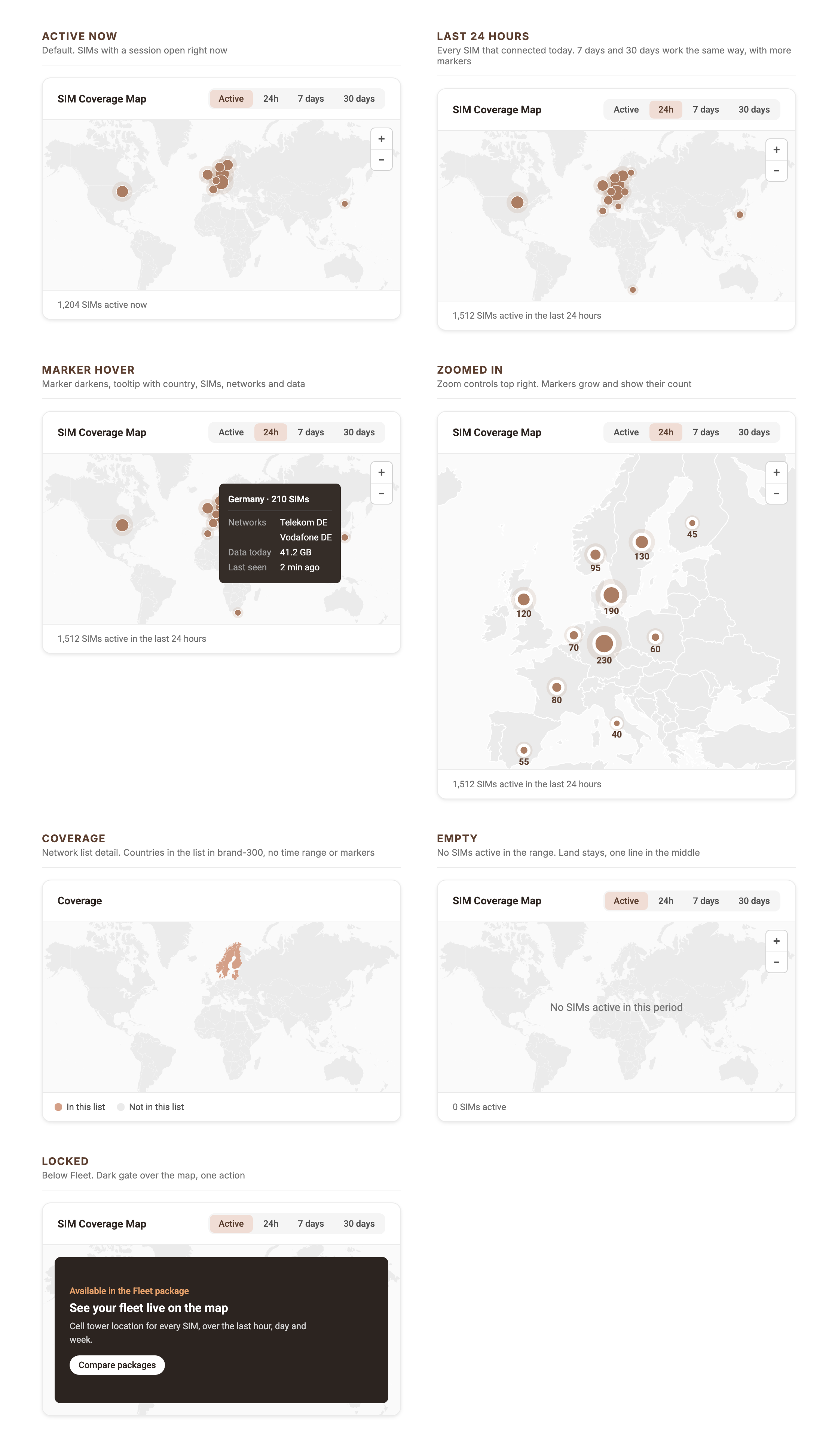Screen dimensions: 838x1456
Task: Click the minus zoom control on the Empty map
Action: click(776, 962)
